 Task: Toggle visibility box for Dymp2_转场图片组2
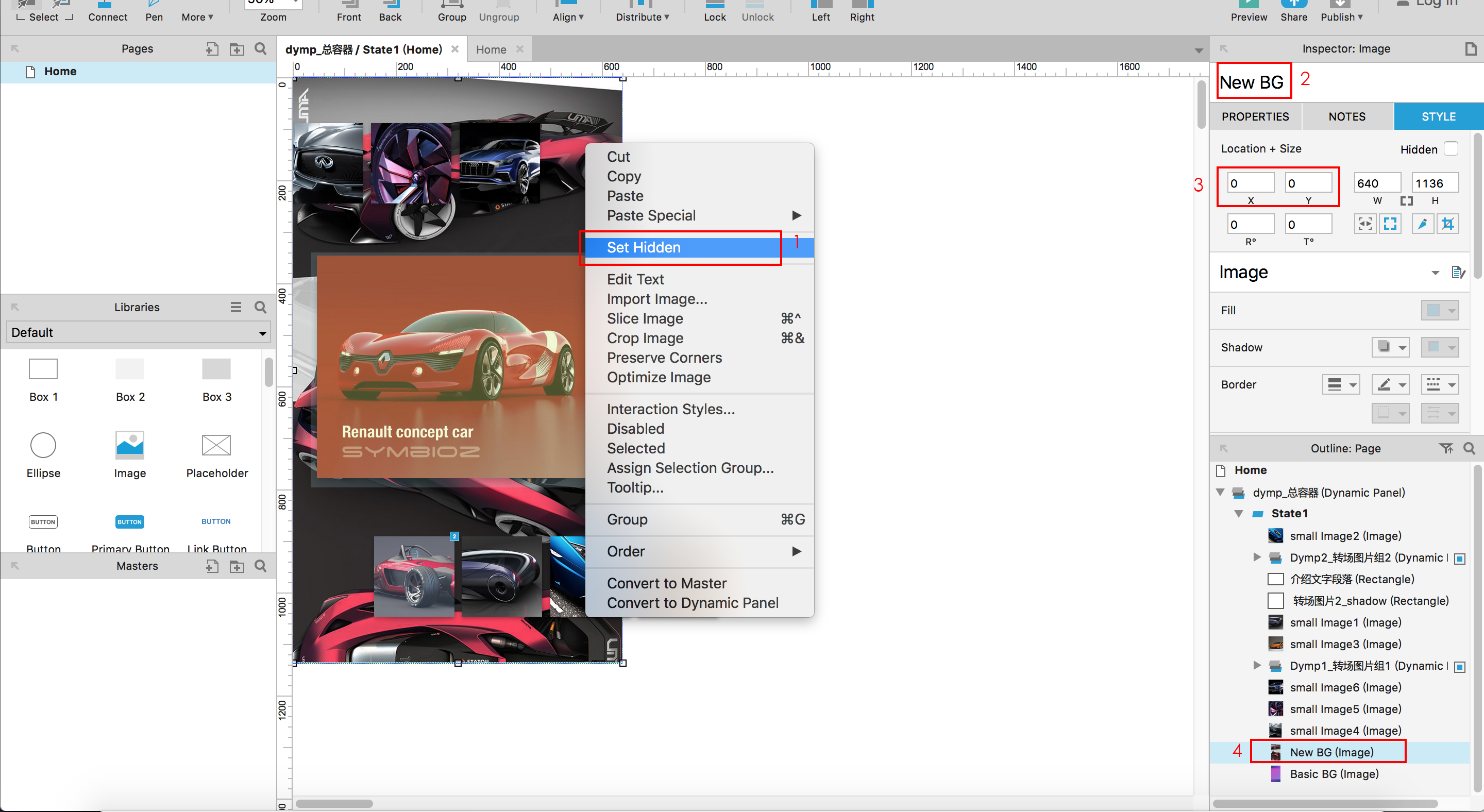[1459, 559]
